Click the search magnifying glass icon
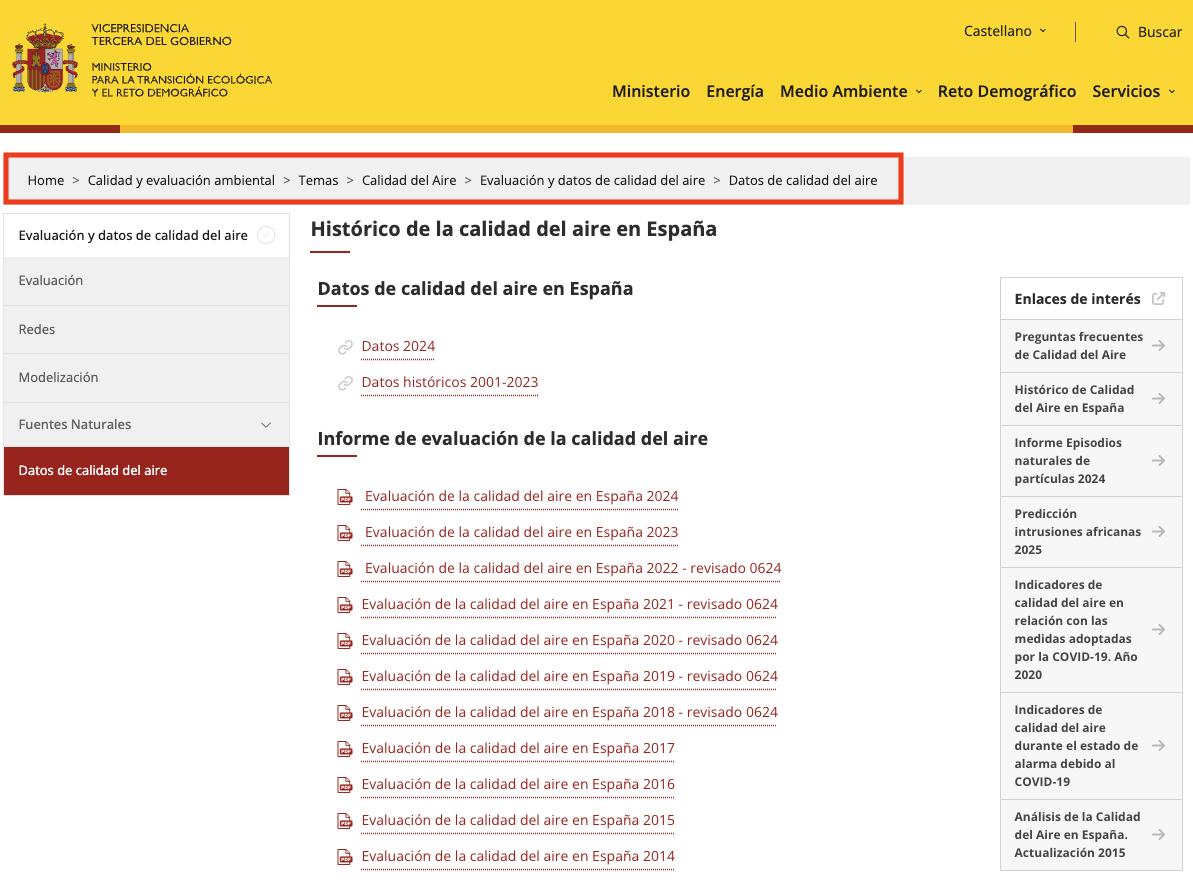The width and height of the screenshot is (1193, 882). coord(1122,32)
